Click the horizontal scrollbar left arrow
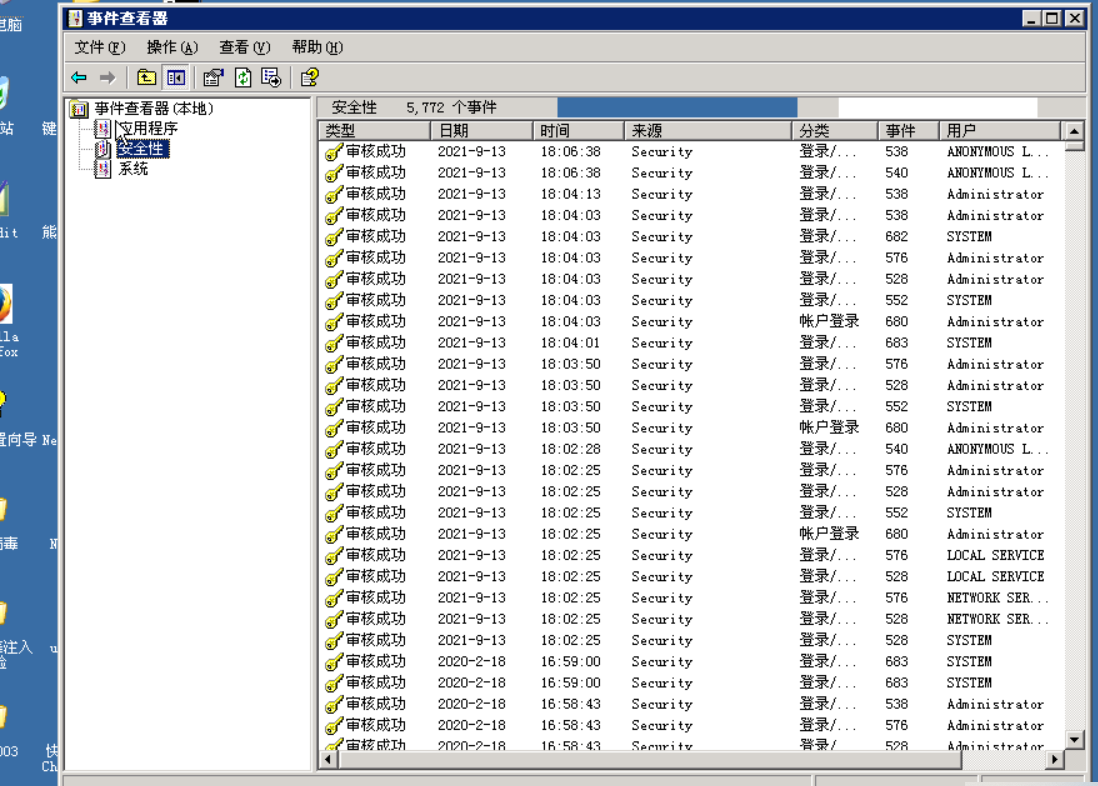 point(329,759)
